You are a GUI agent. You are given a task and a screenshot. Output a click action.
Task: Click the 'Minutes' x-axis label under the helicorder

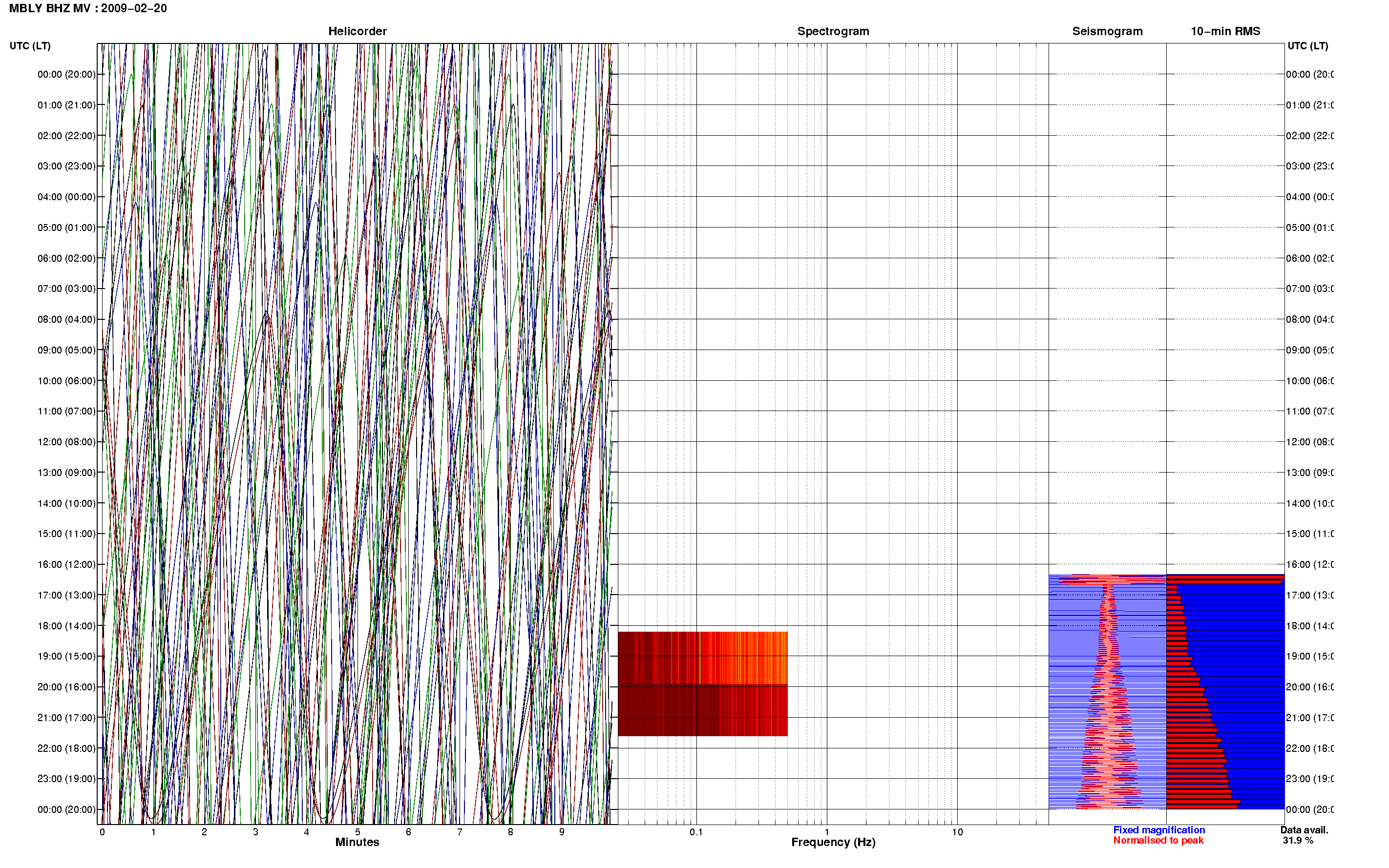coord(357,842)
